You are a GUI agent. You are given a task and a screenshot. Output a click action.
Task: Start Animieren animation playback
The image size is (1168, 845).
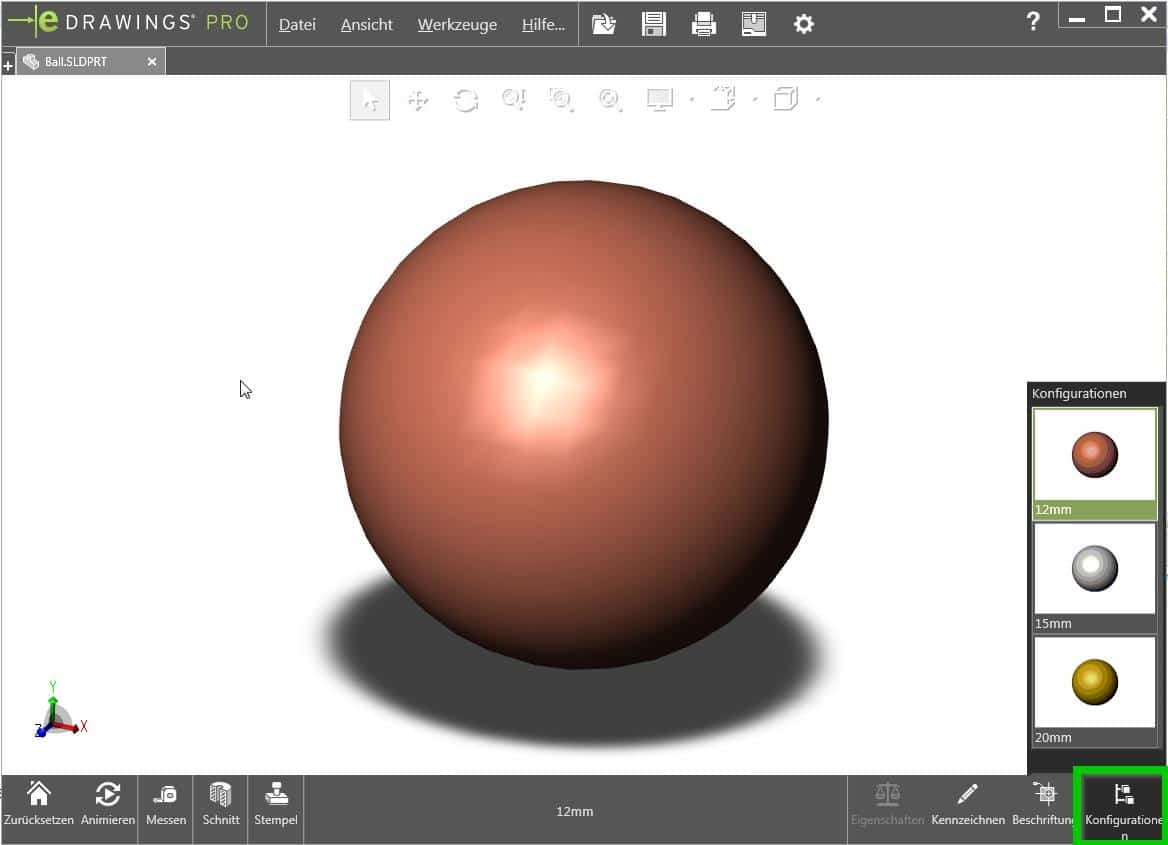tap(107, 804)
